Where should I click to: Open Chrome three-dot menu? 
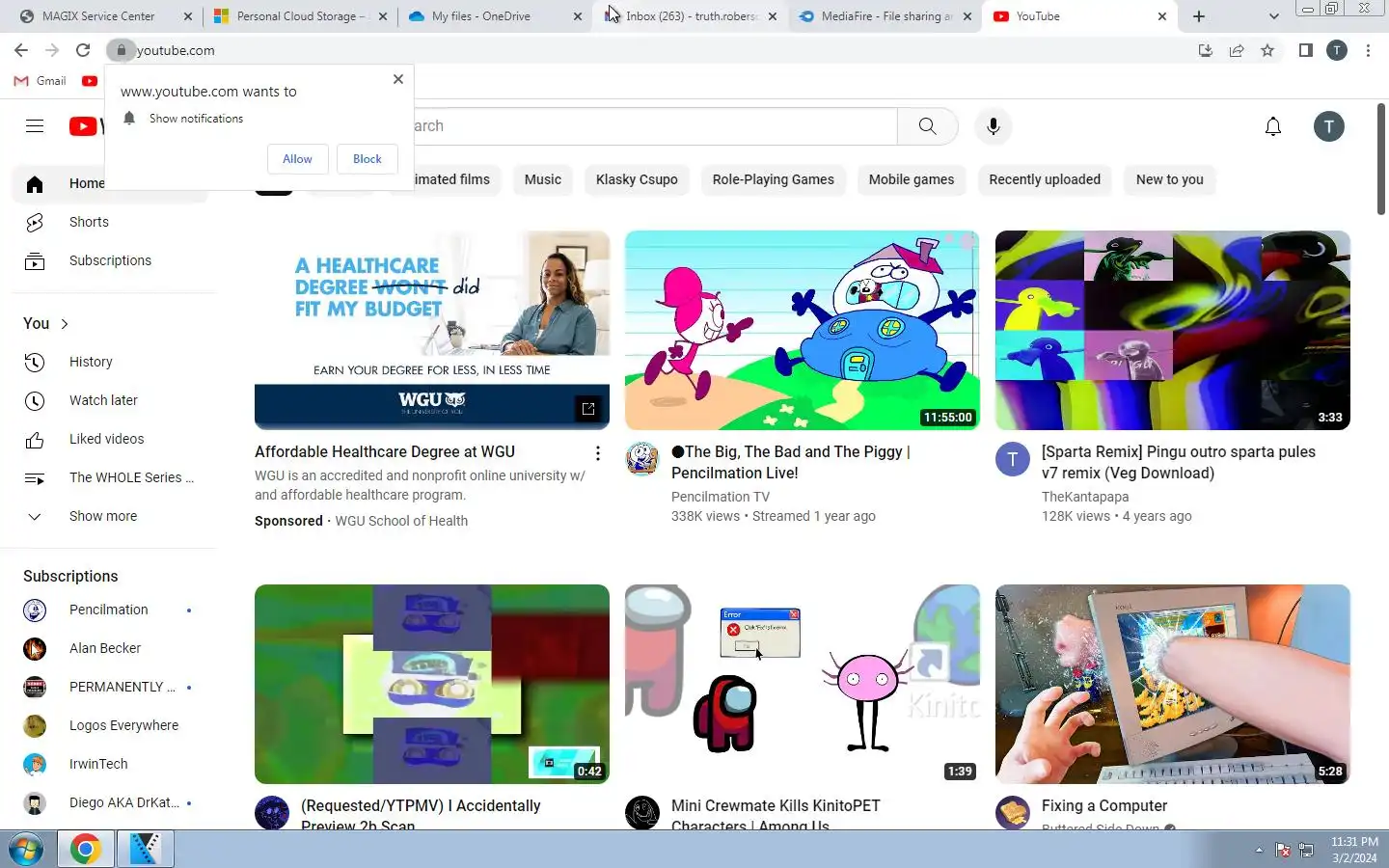(1368, 50)
